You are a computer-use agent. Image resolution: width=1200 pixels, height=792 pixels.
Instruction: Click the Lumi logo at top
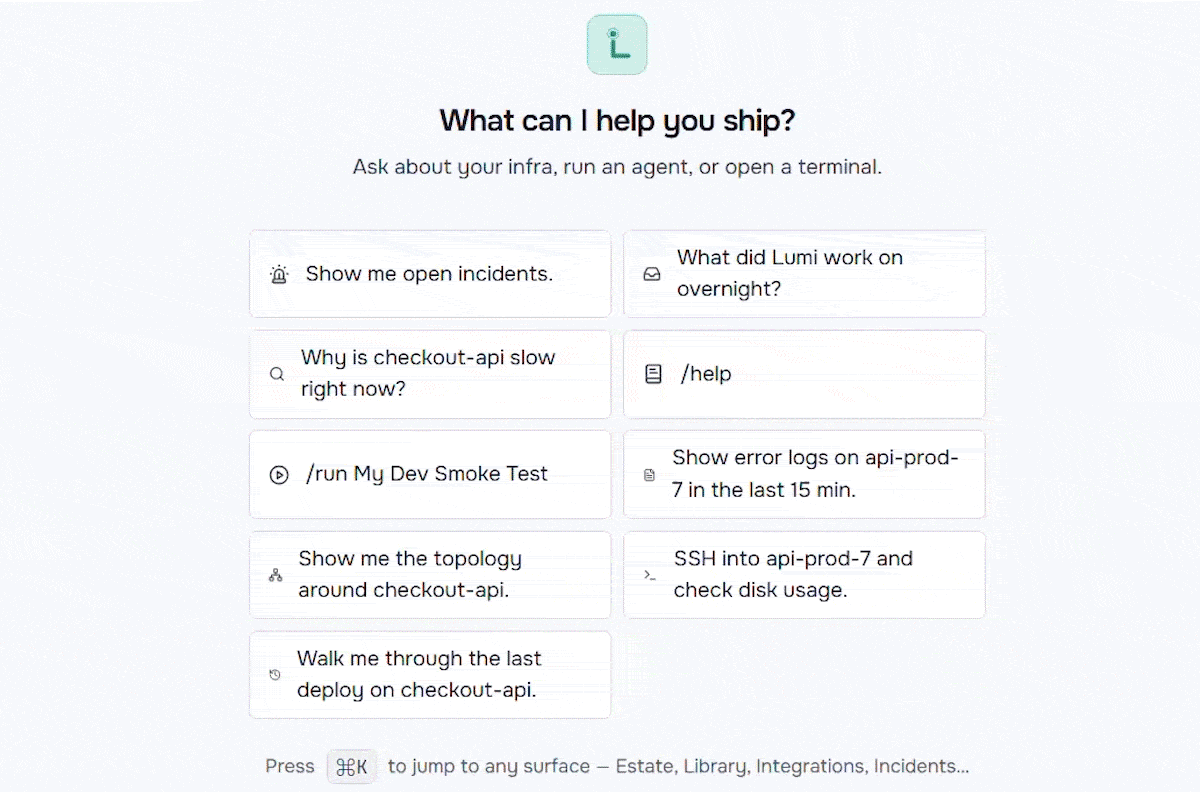pos(617,44)
